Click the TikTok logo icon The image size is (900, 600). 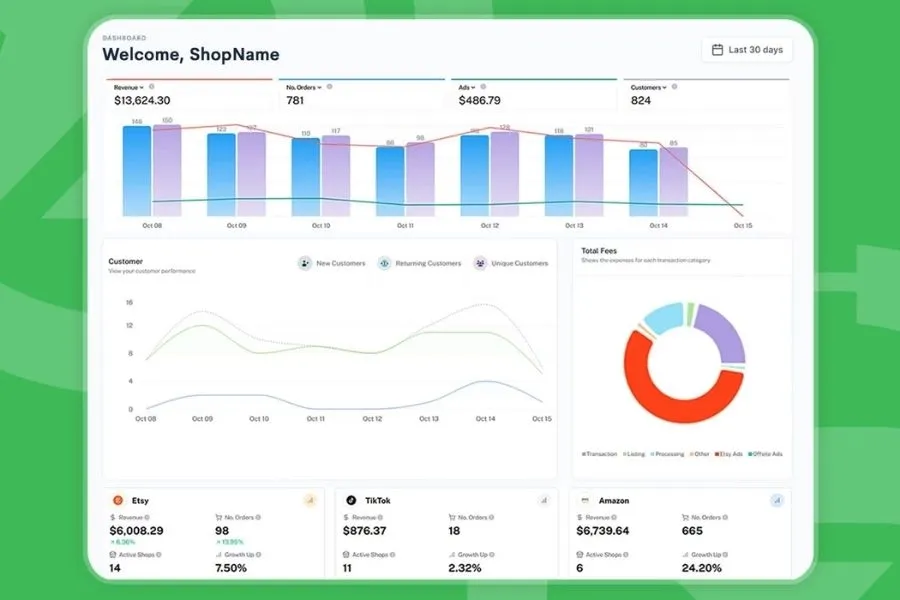click(351, 500)
